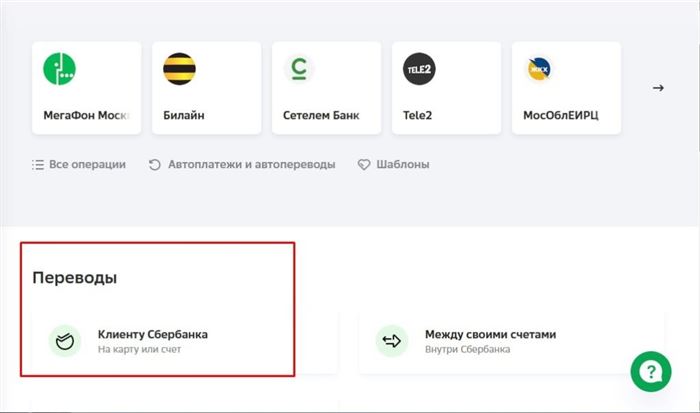700x413 pixels.
Task: Click the Cetelem Bank green C logo
Action: tap(299, 69)
